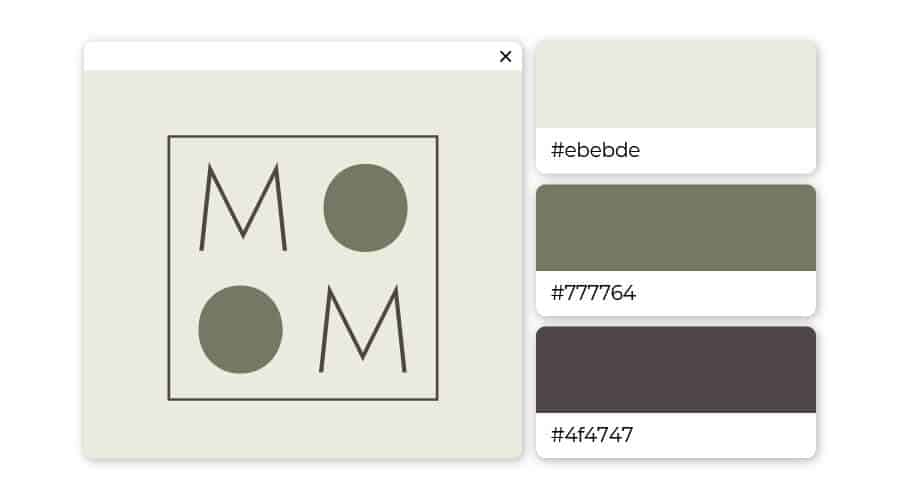The height and width of the screenshot is (500, 900).
Task: Click the white title bar of preview window
Action: coord(290,57)
